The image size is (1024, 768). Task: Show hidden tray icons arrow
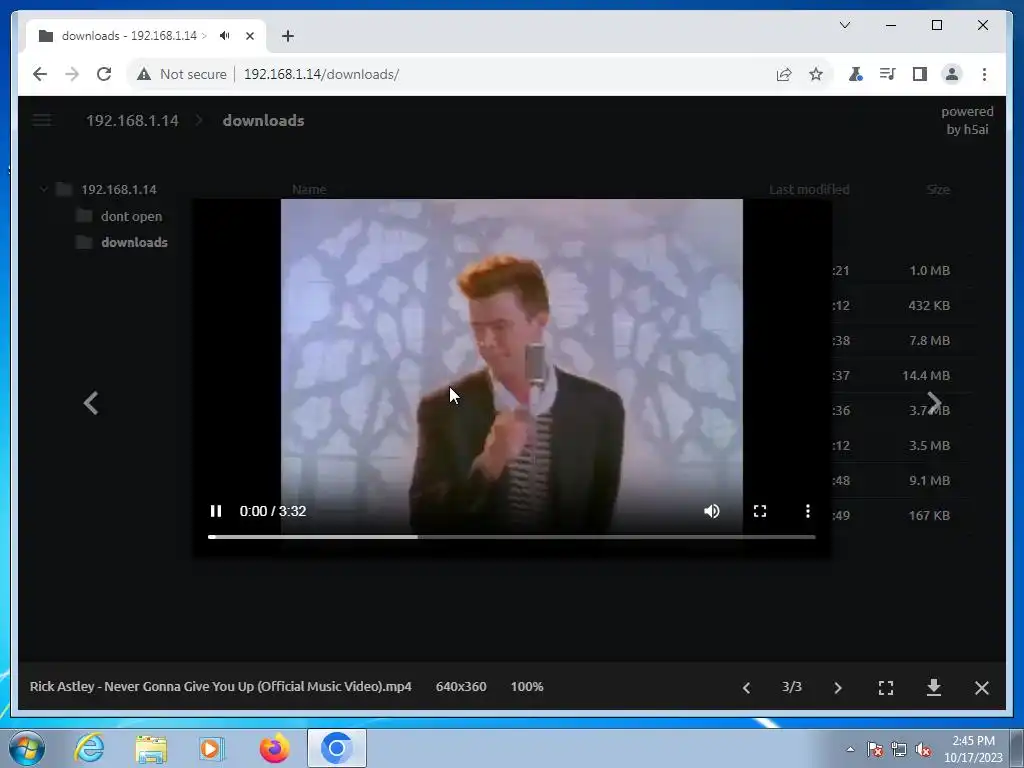pos(850,749)
